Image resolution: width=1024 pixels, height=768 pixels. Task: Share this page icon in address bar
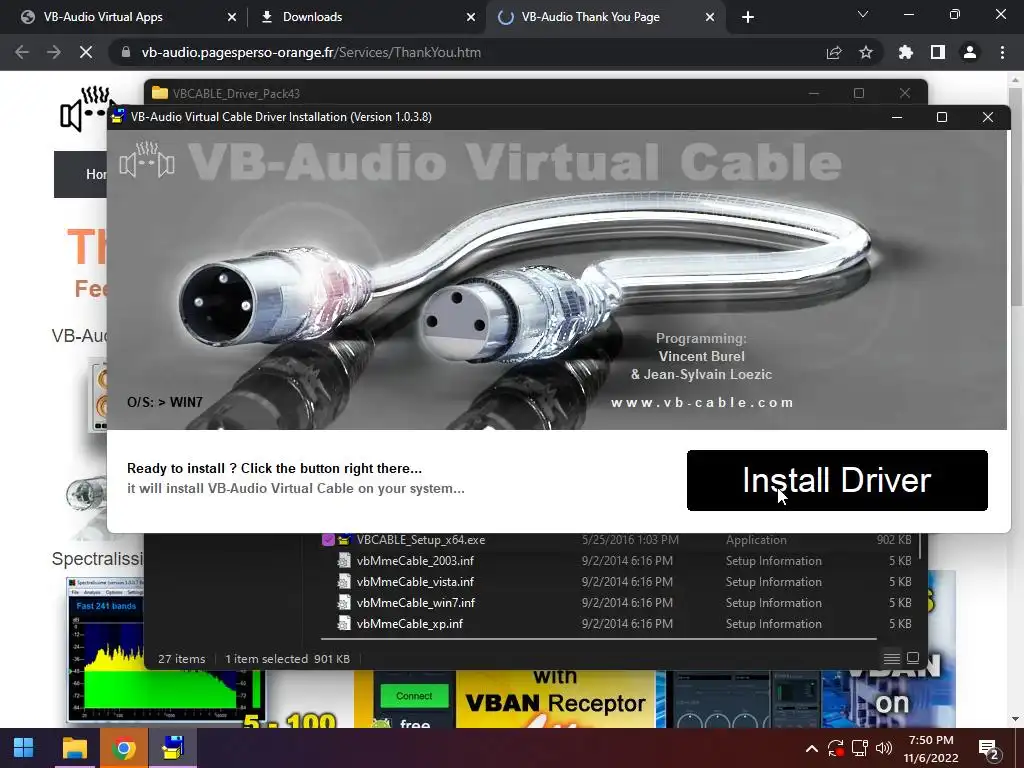click(x=834, y=52)
